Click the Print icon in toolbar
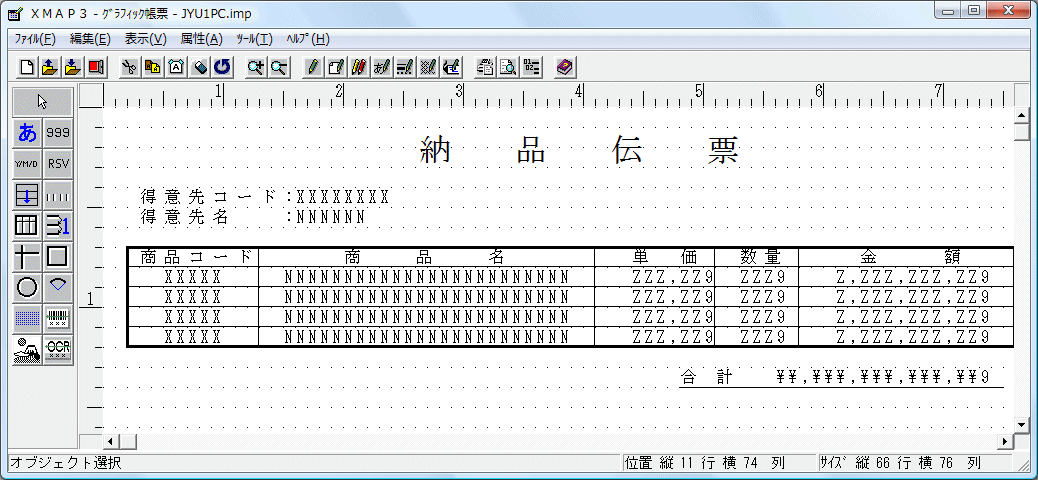Screen dimensions: 1038x480 pyautogui.click(x=485, y=67)
